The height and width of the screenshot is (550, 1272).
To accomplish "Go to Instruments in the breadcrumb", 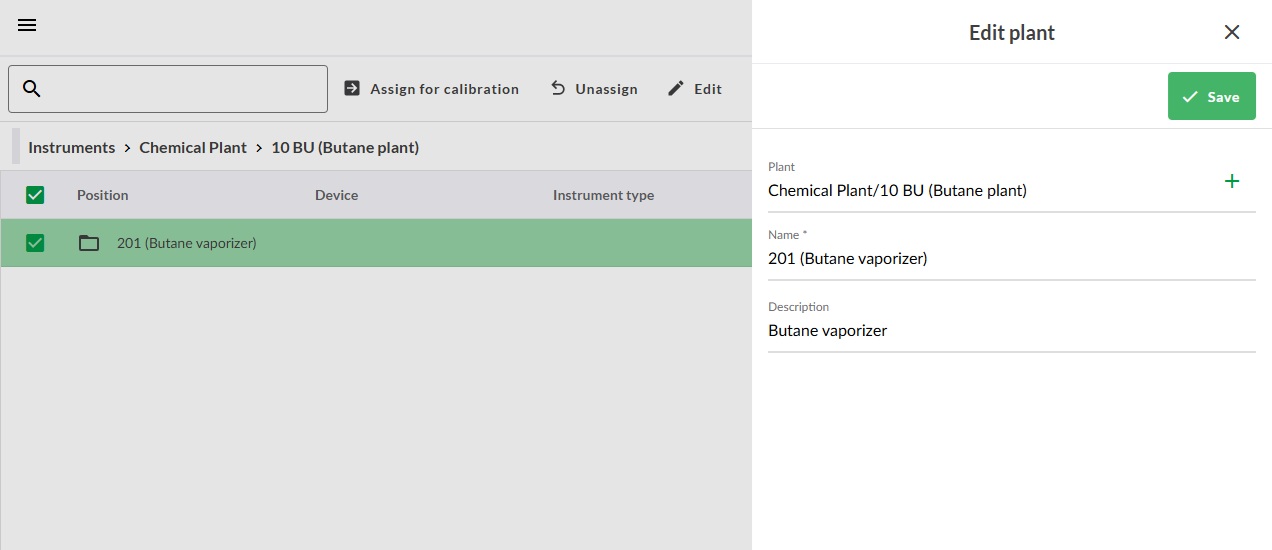I will [71, 147].
